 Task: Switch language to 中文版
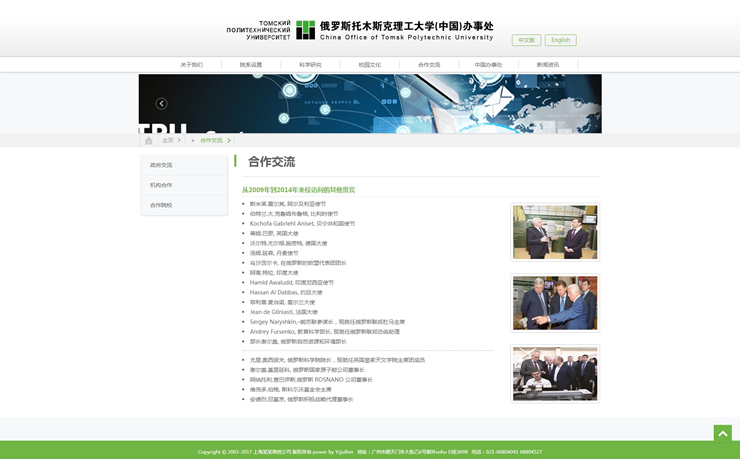526,40
